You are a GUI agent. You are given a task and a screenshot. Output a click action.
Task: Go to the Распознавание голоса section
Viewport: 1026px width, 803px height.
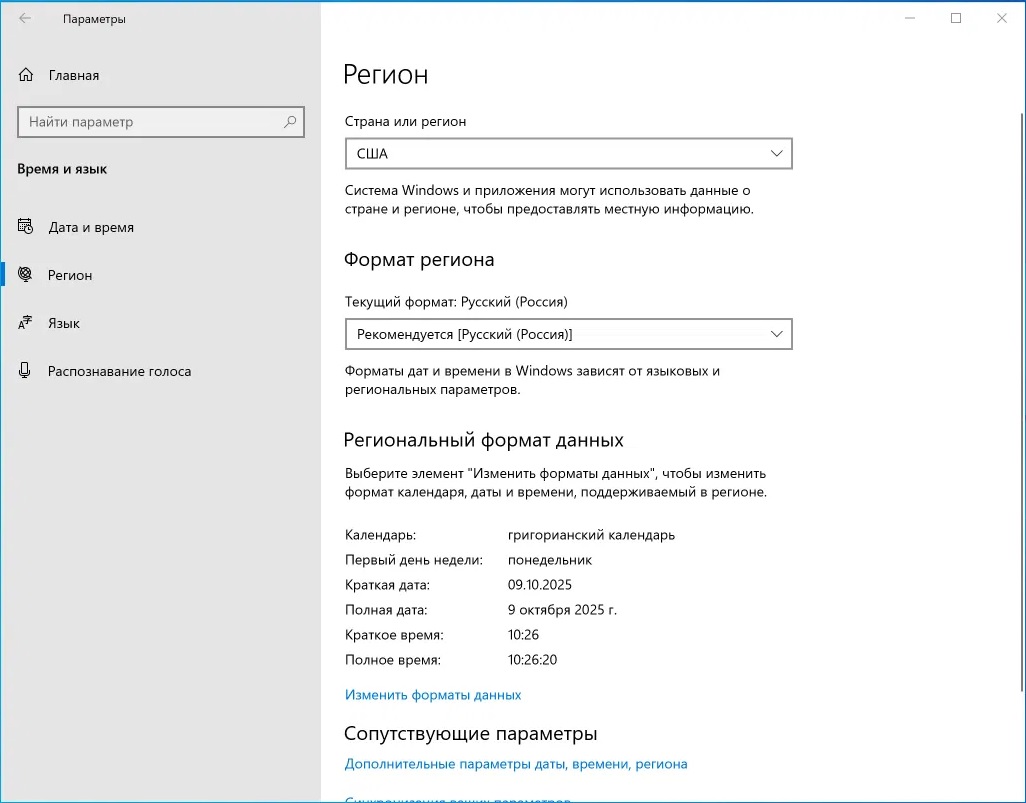tap(119, 371)
